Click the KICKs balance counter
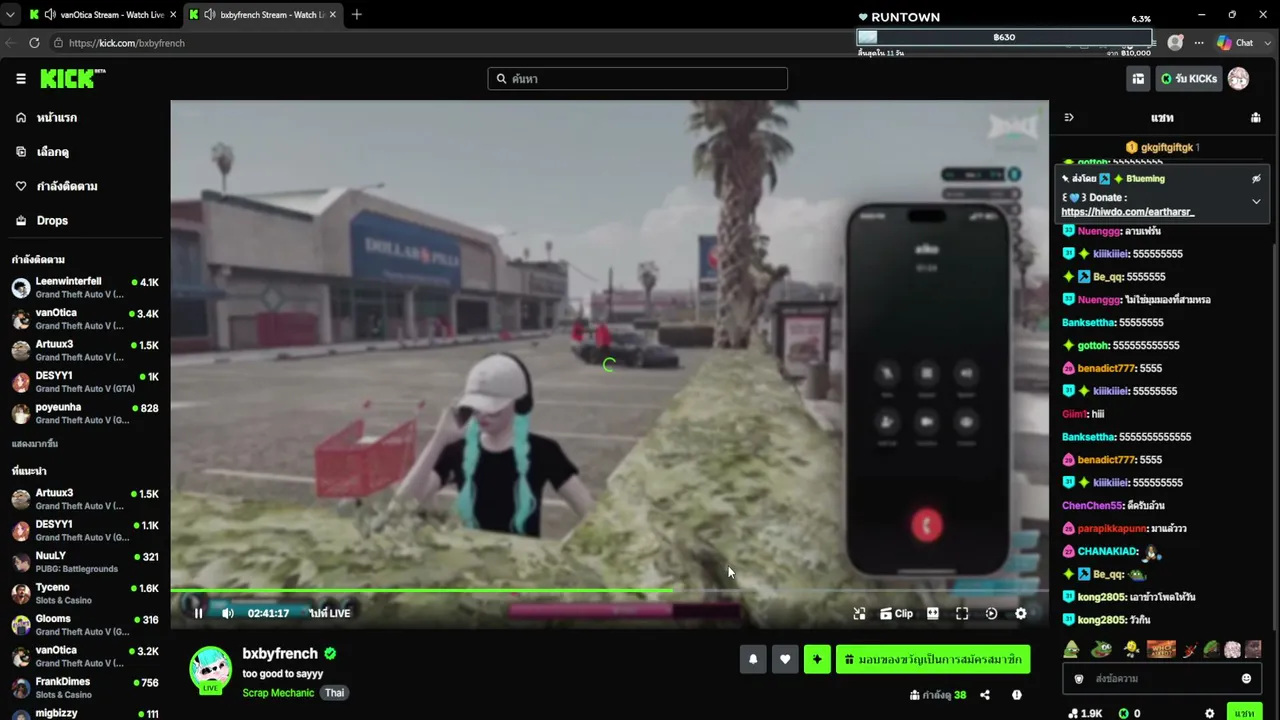 pyautogui.click(x=1130, y=713)
